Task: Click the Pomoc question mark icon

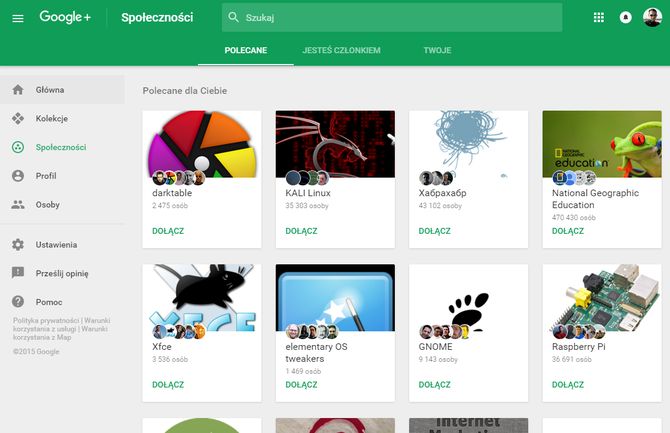Action: [x=18, y=302]
